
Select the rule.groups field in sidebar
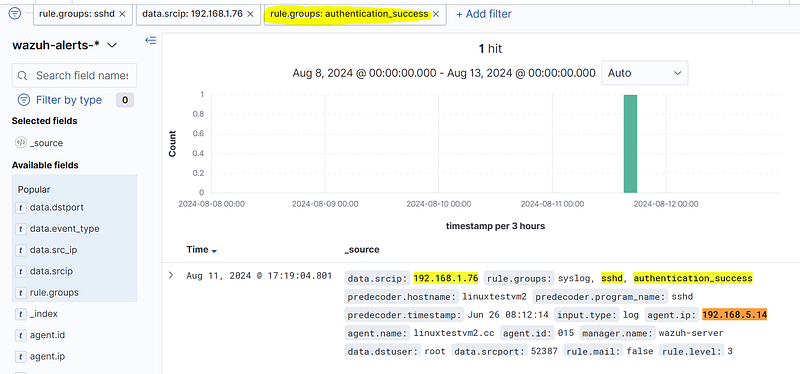[54, 293]
